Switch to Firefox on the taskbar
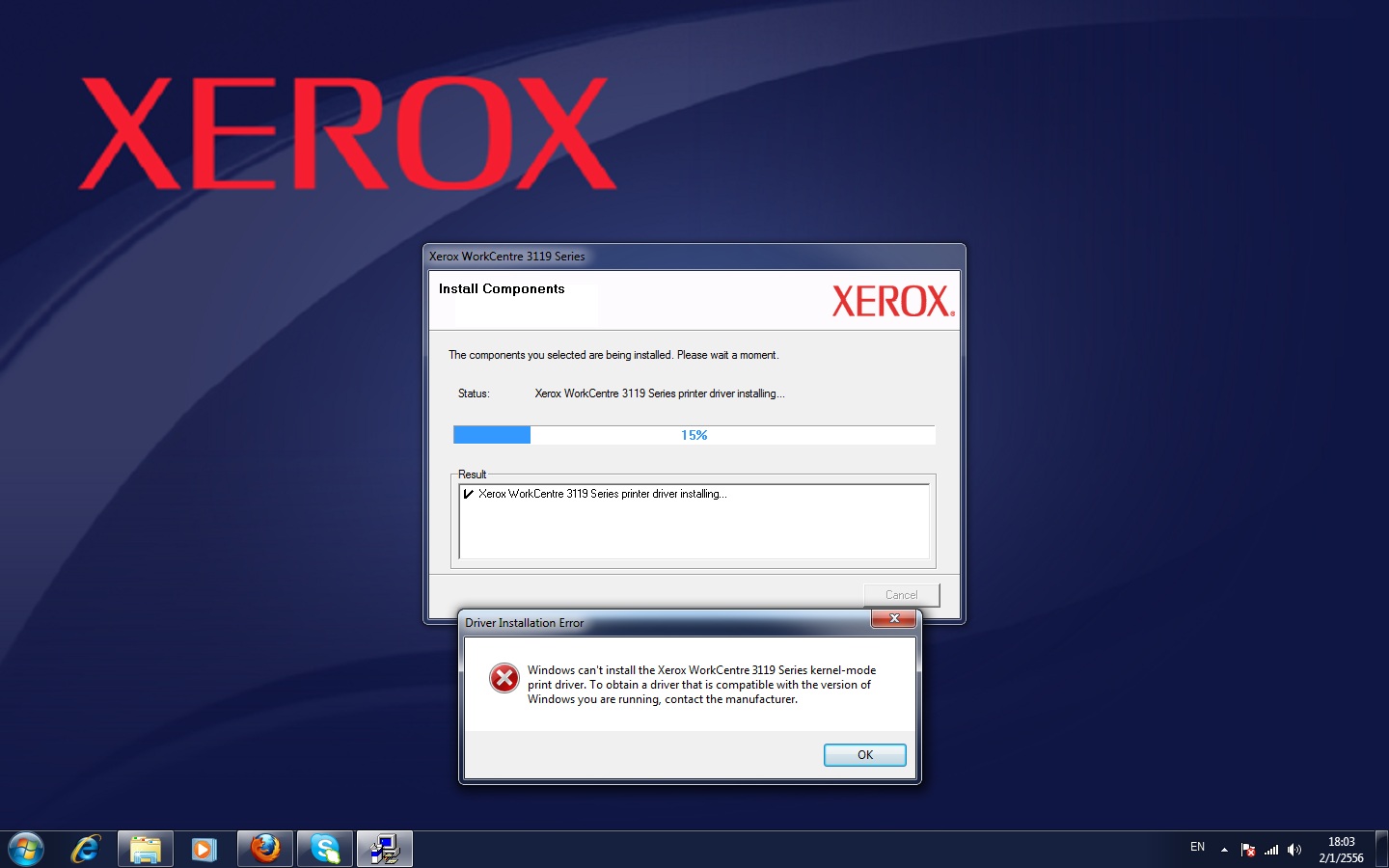1389x868 pixels. click(265, 850)
